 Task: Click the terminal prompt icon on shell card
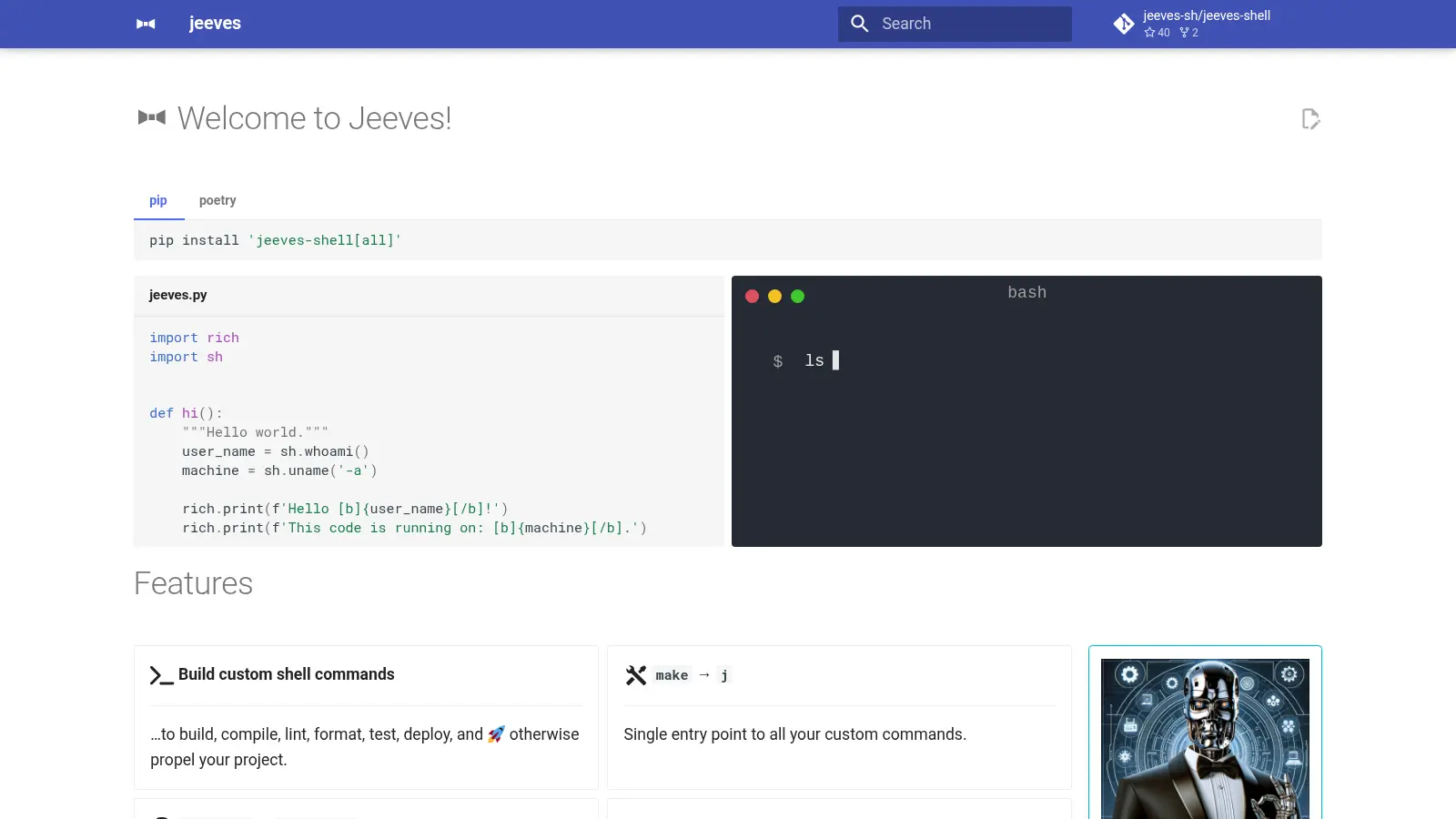(161, 675)
